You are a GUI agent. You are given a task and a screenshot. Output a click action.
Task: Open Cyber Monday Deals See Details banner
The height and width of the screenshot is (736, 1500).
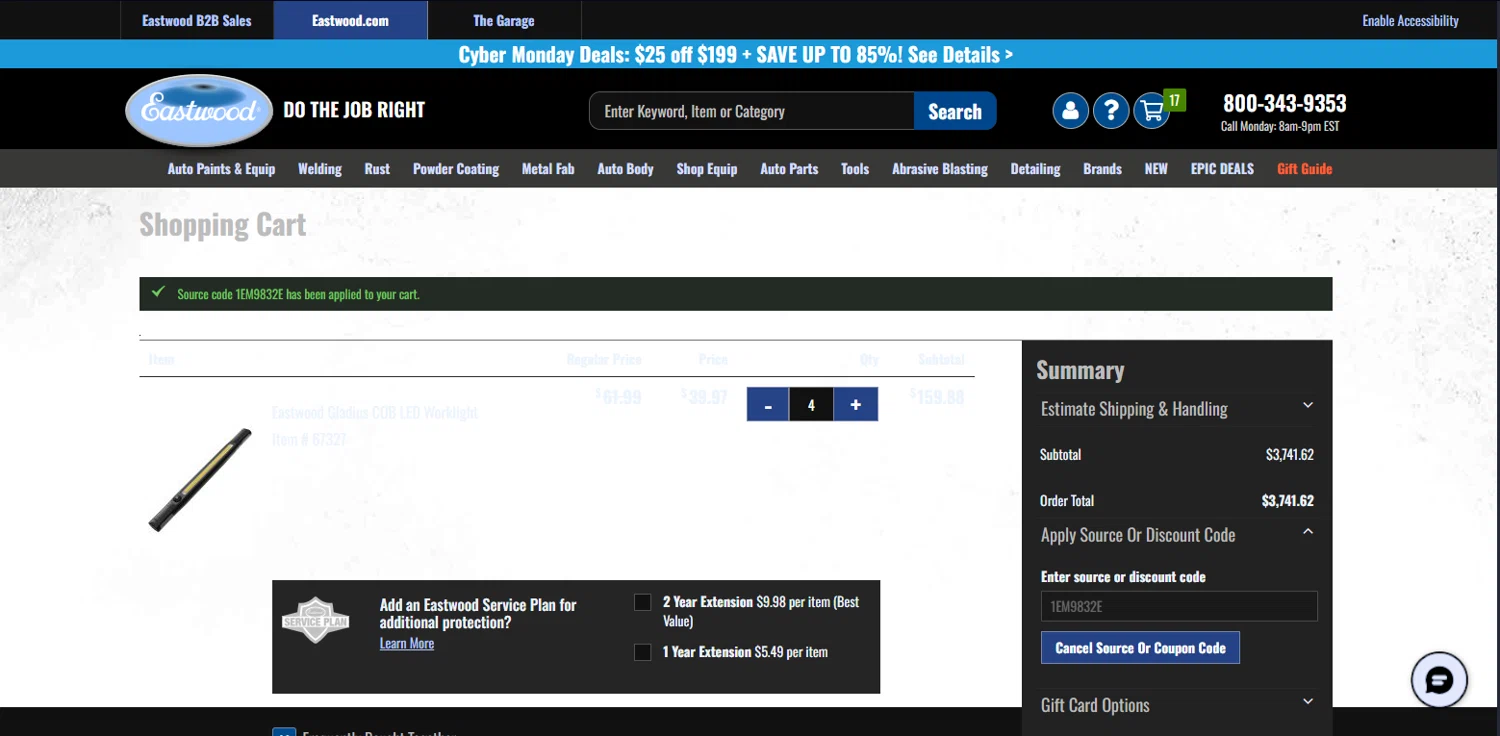coord(735,54)
